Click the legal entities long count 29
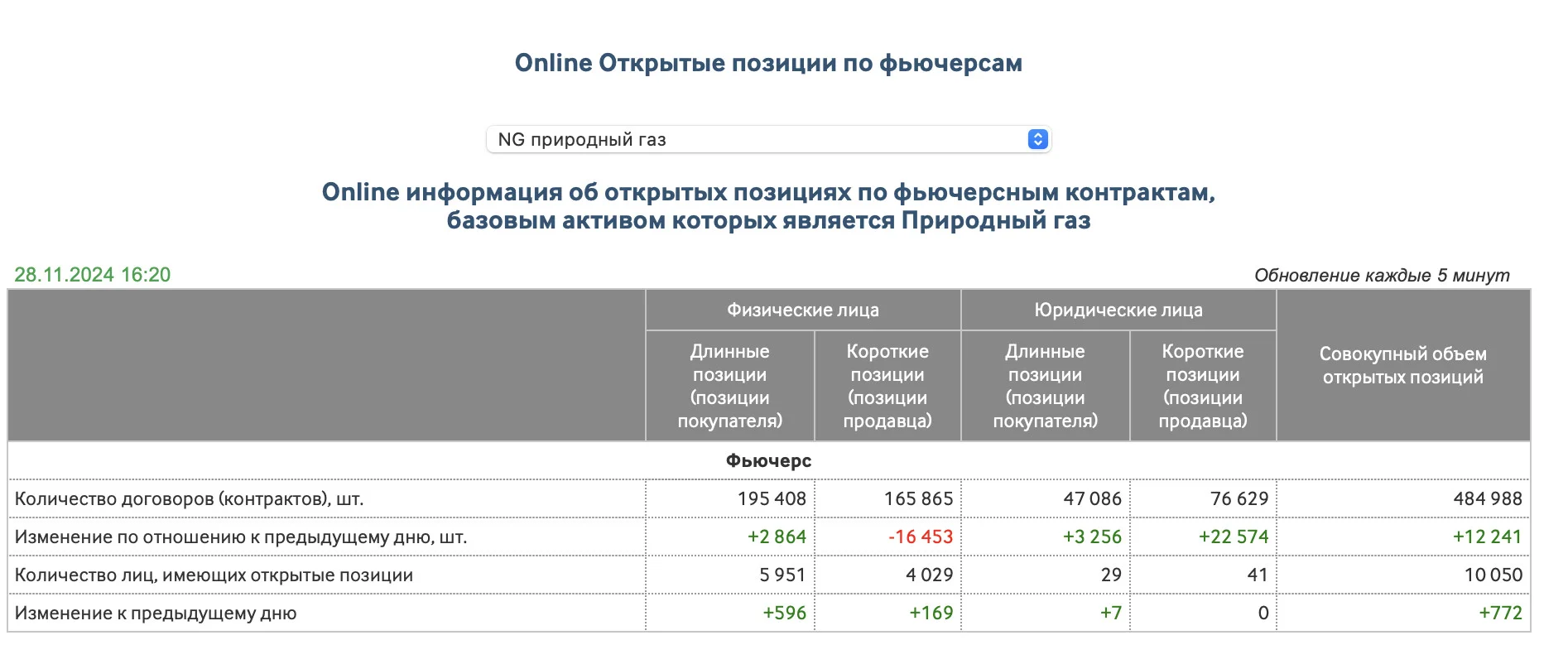1568x669 pixels. [1111, 575]
